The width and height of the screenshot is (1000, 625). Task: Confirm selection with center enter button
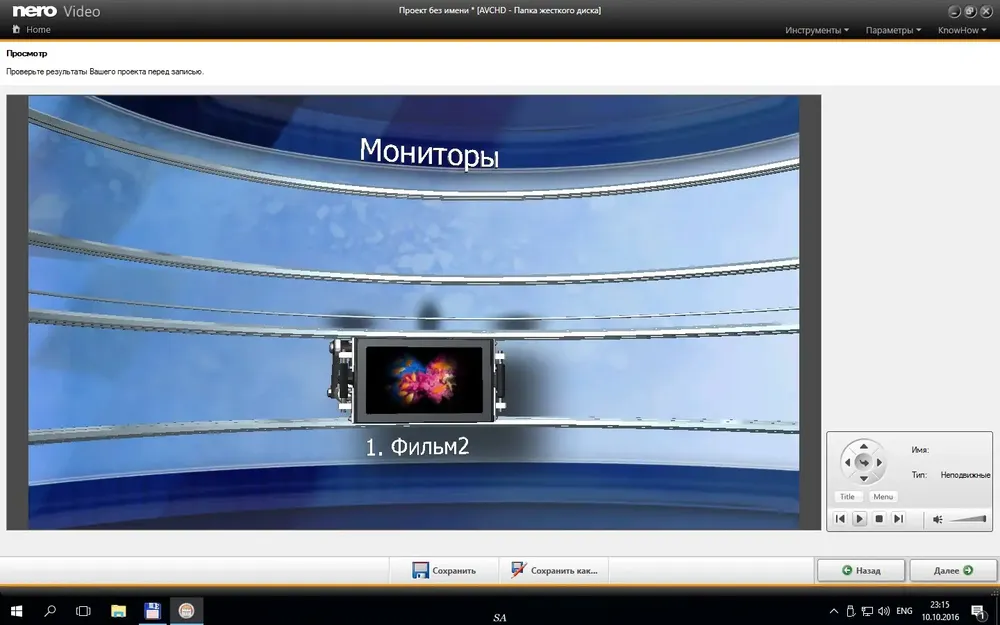[864, 462]
